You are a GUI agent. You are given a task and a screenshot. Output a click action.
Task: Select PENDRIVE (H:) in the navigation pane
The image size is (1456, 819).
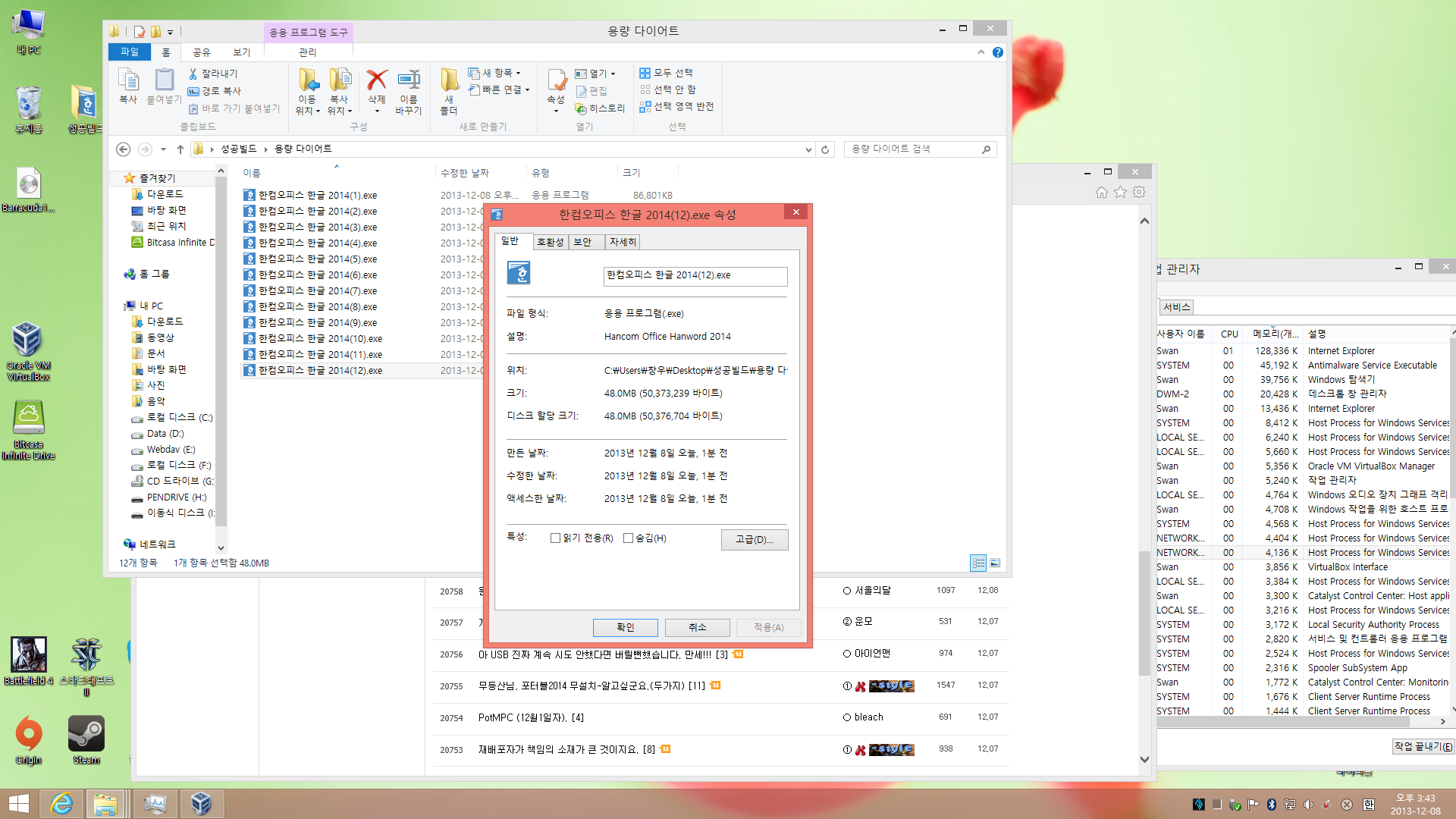point(176,497)
